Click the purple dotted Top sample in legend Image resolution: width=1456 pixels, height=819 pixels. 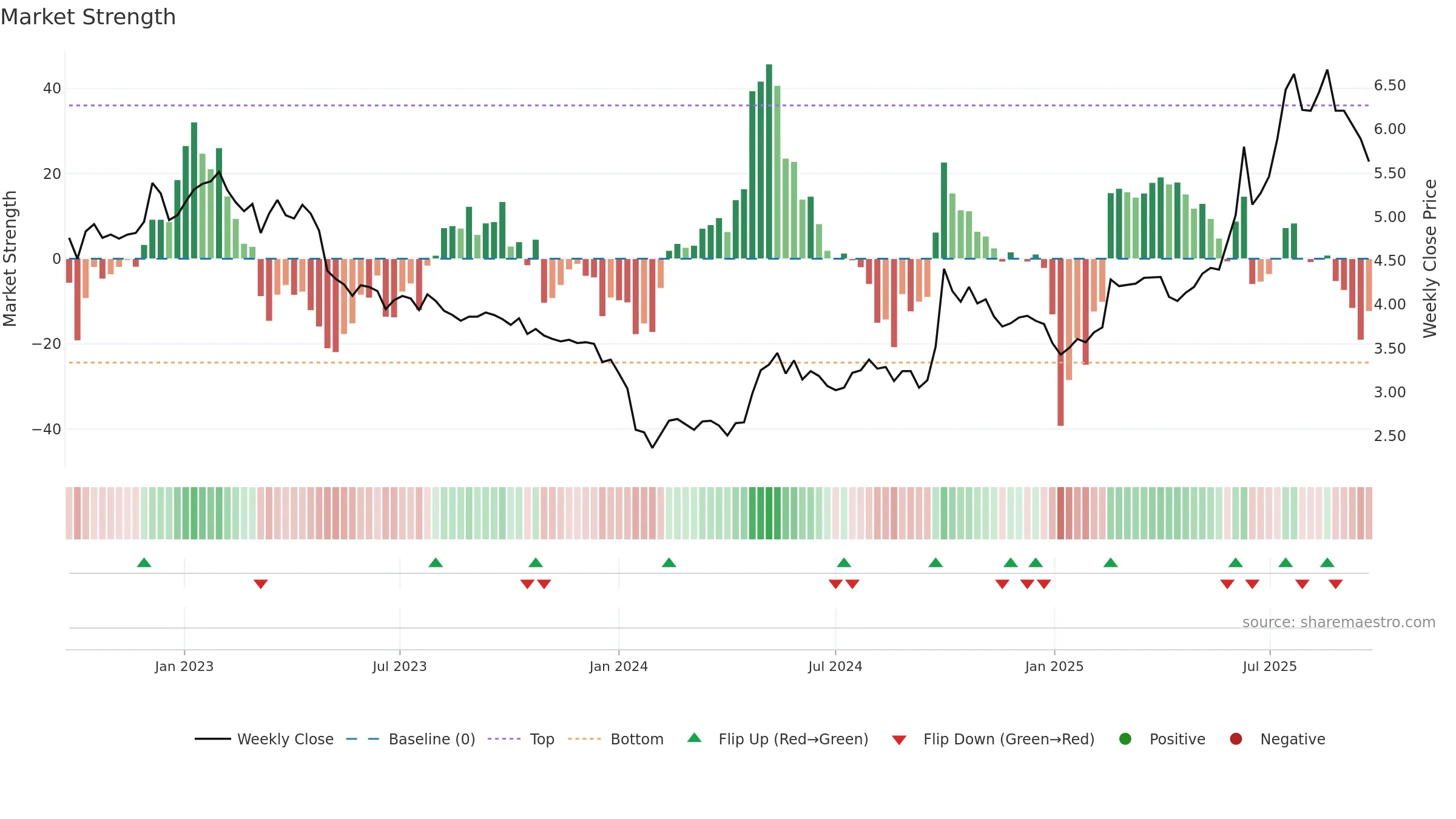(504, 739)
